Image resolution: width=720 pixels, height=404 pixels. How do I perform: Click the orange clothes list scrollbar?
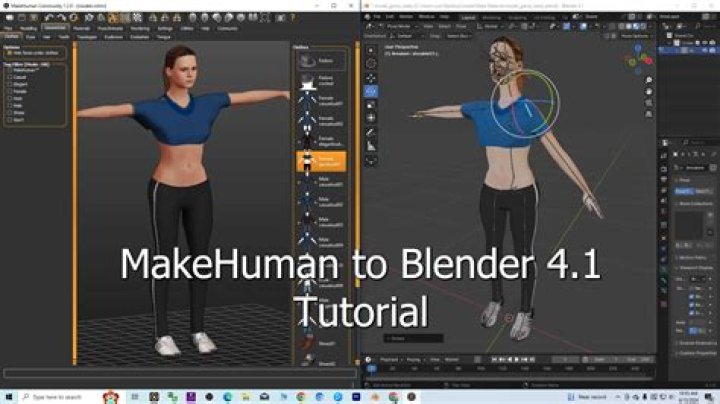357,165
